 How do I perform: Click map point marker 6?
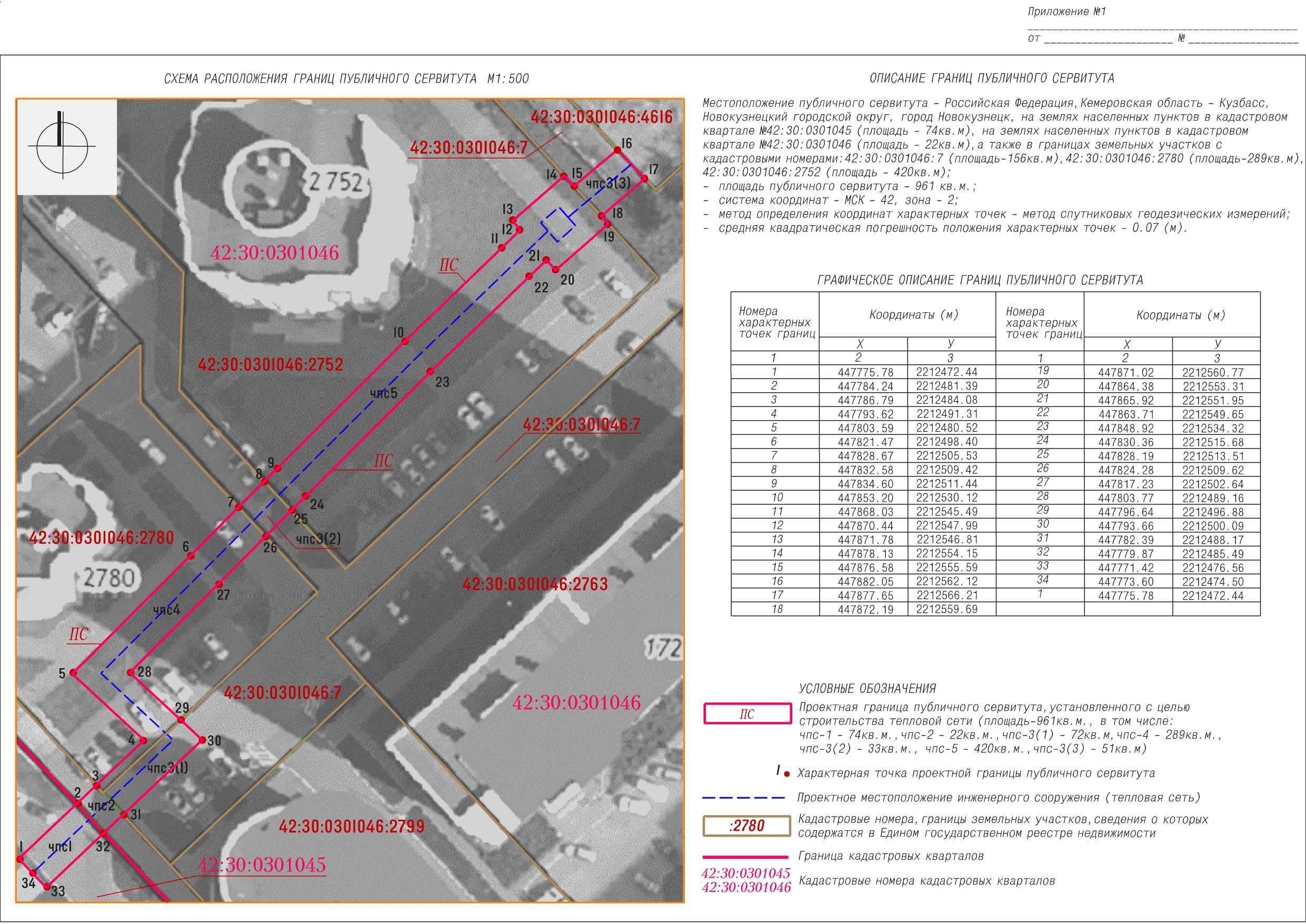191,556
